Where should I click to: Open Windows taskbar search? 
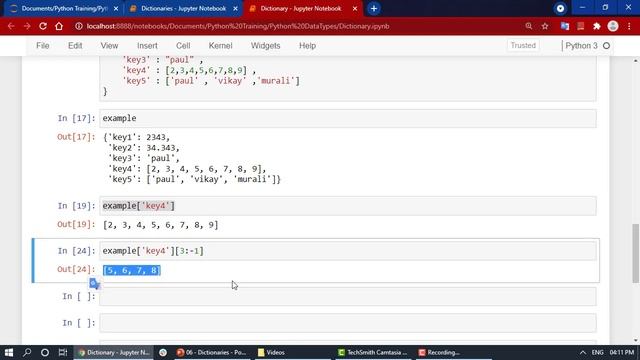click(27, 352)
